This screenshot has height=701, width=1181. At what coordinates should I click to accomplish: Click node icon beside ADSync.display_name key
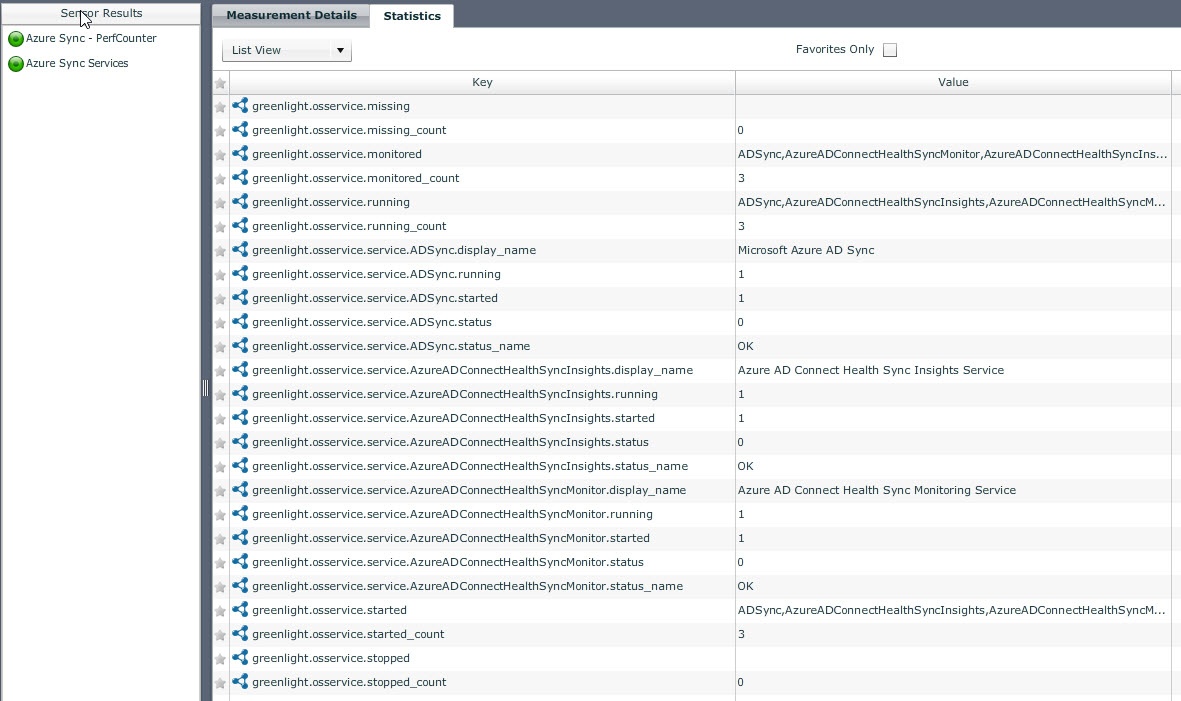click(240, 250)
